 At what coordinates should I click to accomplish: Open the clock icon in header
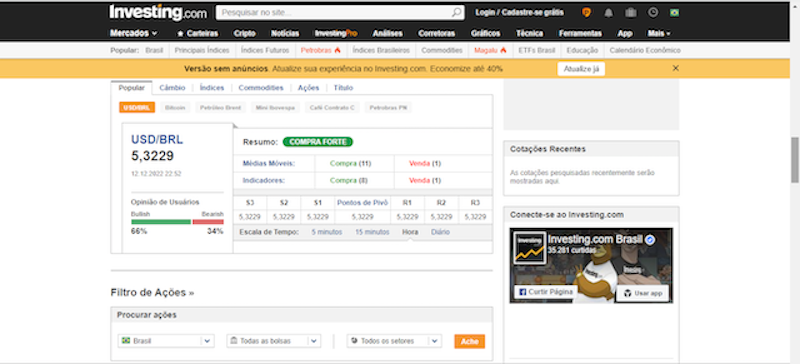[653, 13]
